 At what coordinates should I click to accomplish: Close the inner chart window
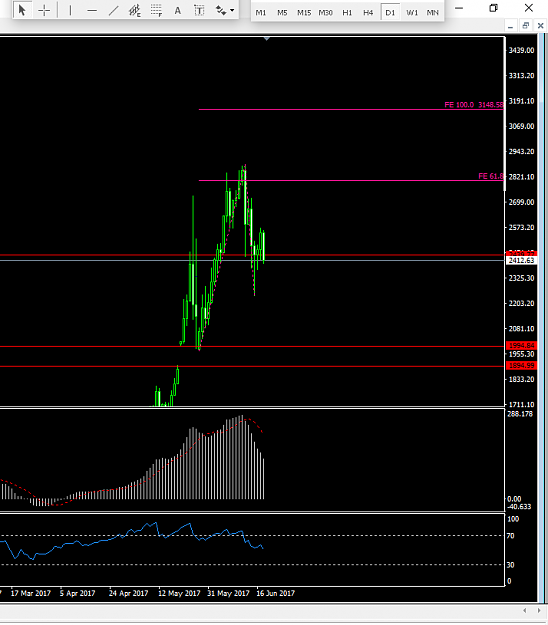pos(540,26)
